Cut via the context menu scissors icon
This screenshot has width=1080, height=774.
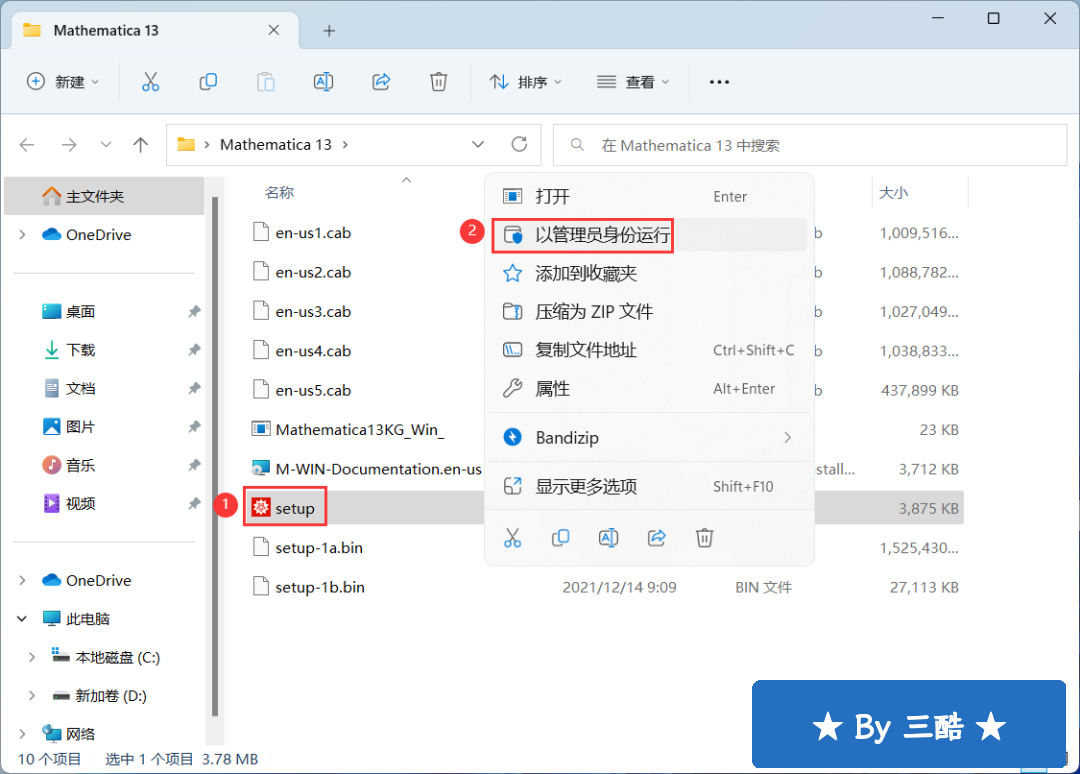click(512, 538)
